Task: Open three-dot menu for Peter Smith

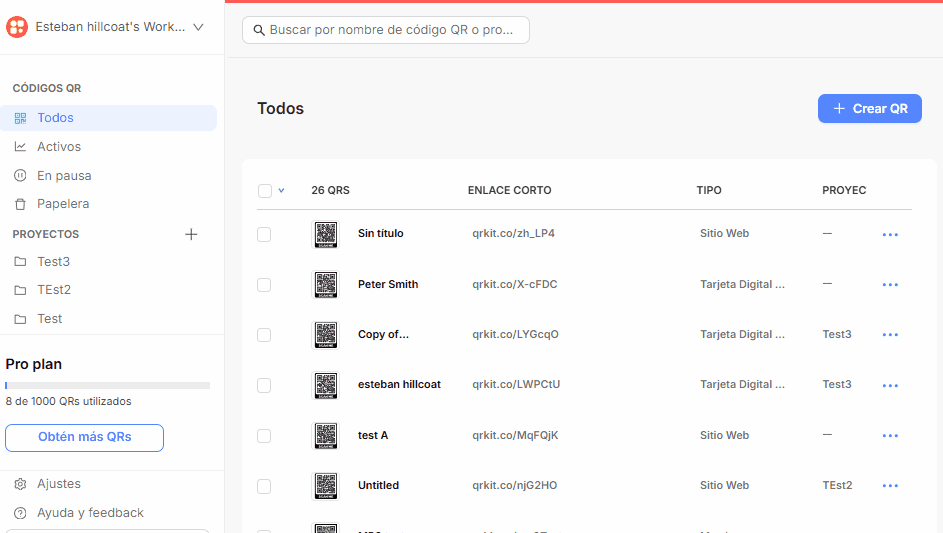Action: coord(890,285)
